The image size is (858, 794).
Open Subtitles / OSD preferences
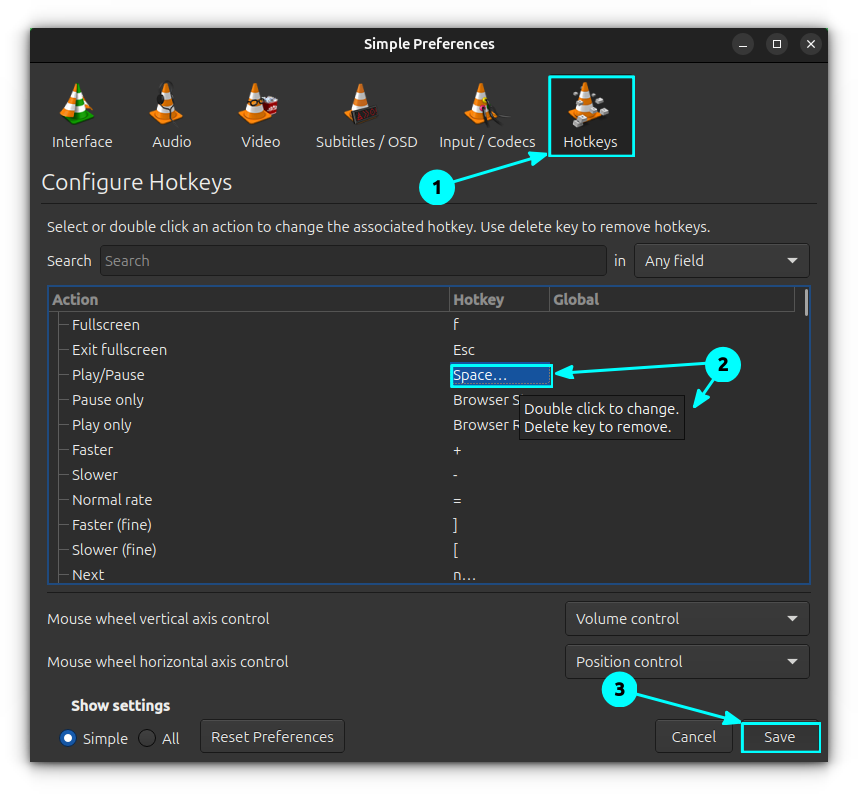[366, 110]
